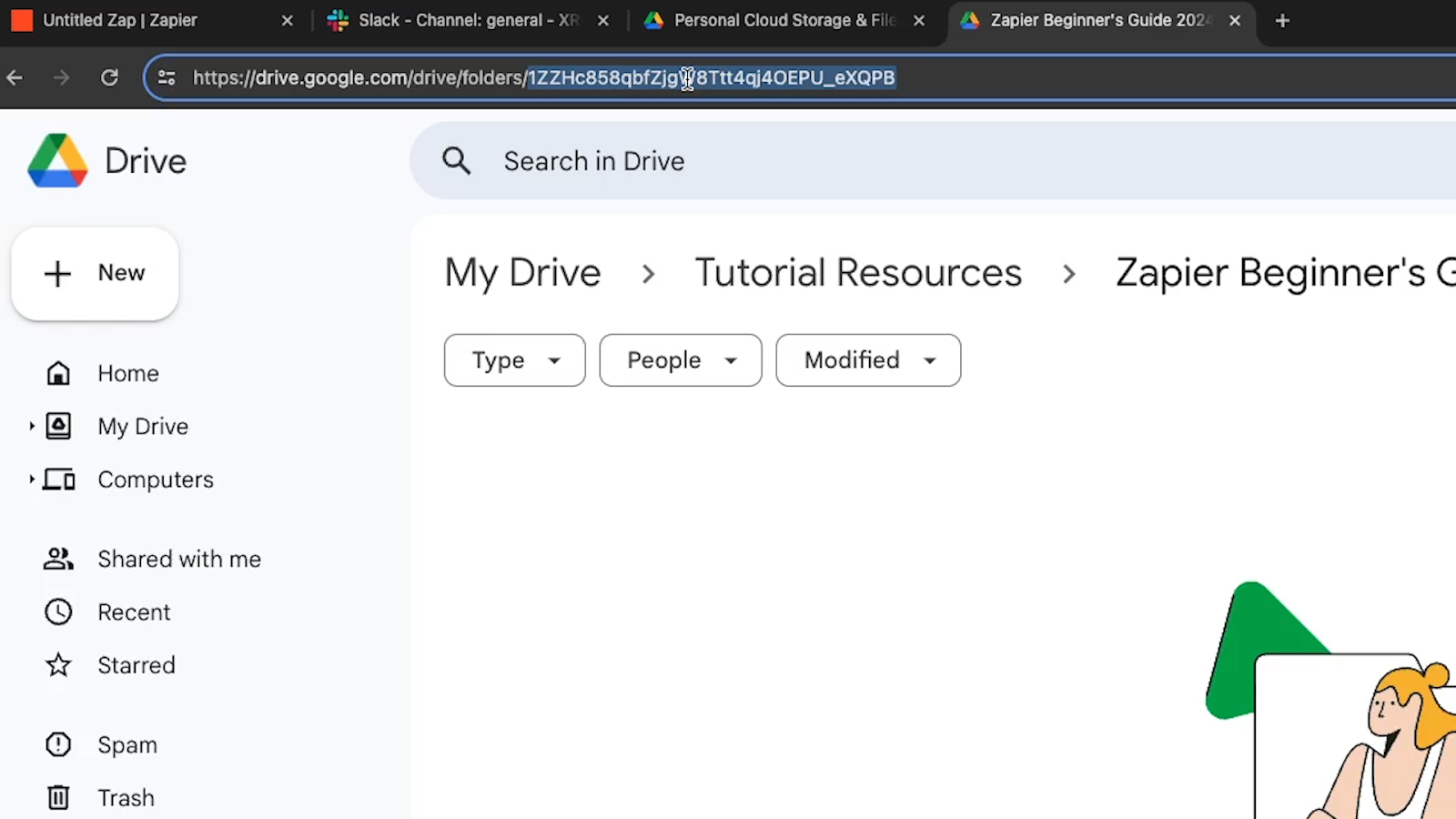Select the Zapier Beginner's Guide 2024 tab
This screenshot has height=819, width=1456.
pyautogui.click(x=1100, y=20)
